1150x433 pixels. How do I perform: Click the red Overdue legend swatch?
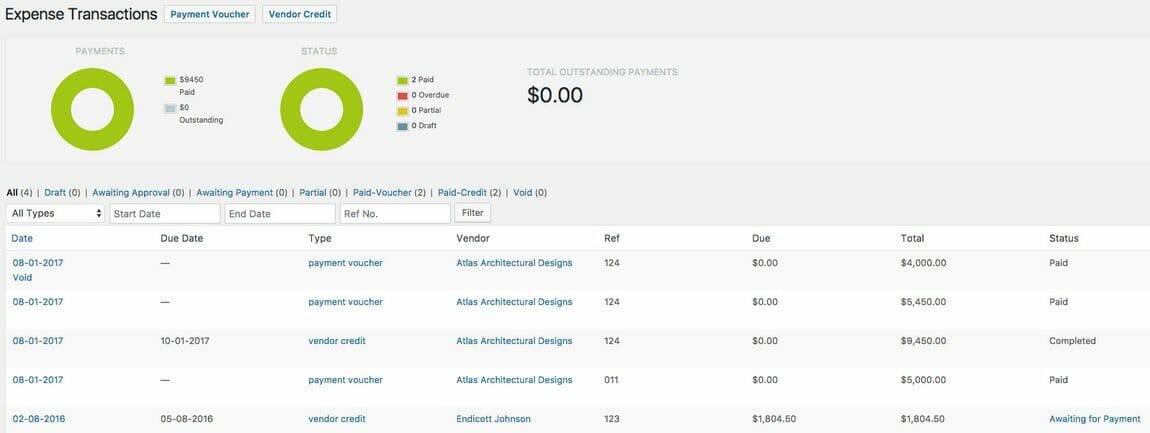click(402, 95)
